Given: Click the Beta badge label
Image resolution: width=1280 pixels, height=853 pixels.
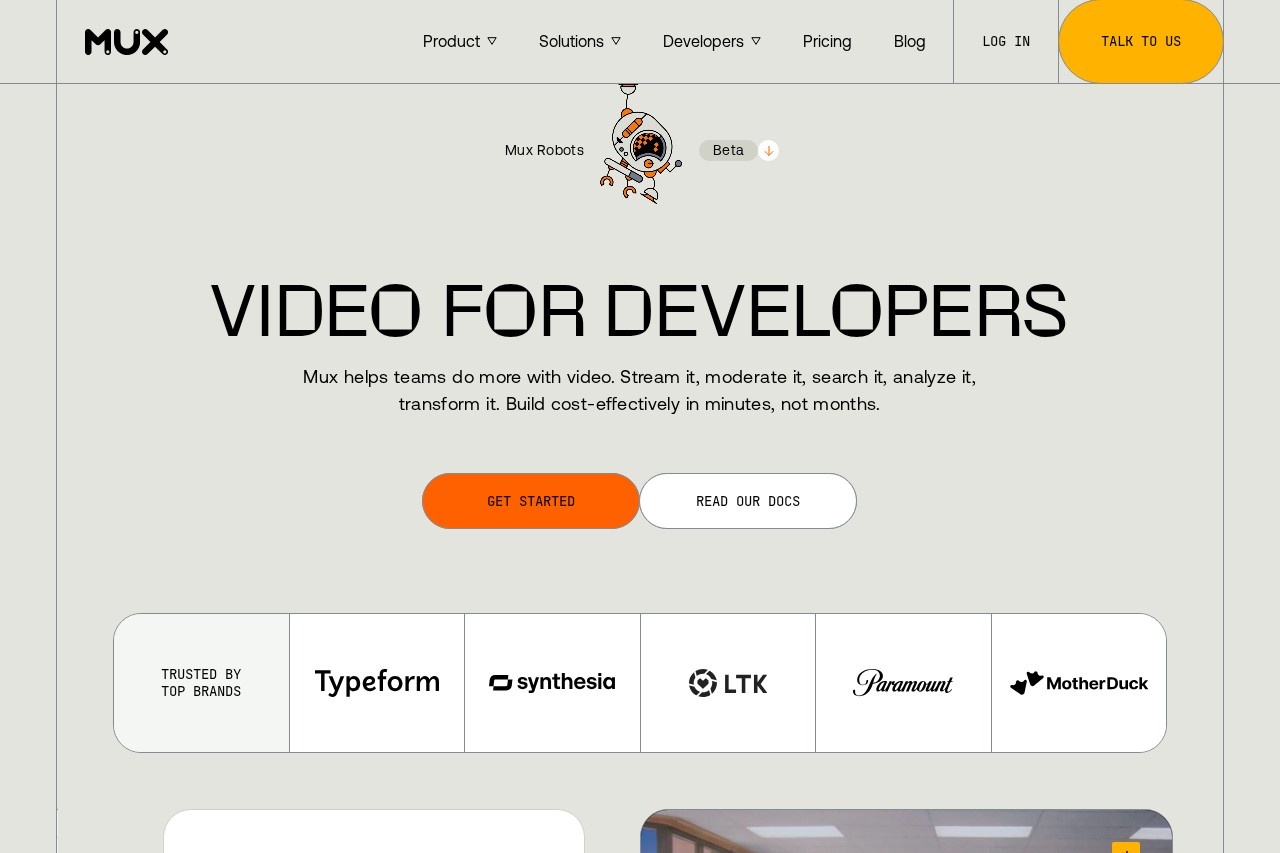Looking at the screenshot, I should [x=728, y=150].
